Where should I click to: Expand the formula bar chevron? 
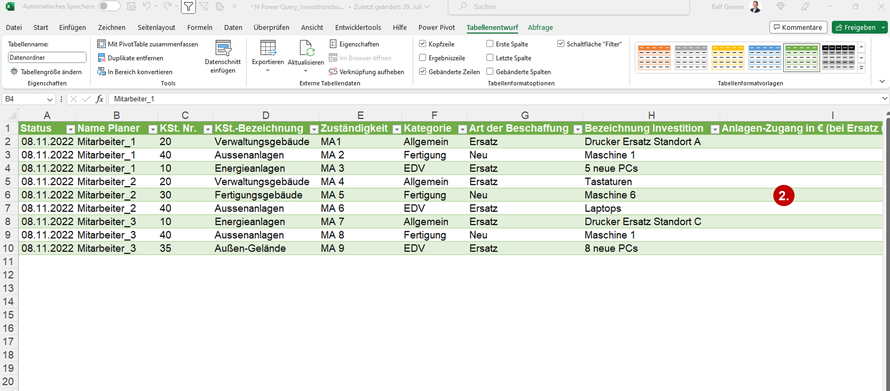[x=885, y=99]
